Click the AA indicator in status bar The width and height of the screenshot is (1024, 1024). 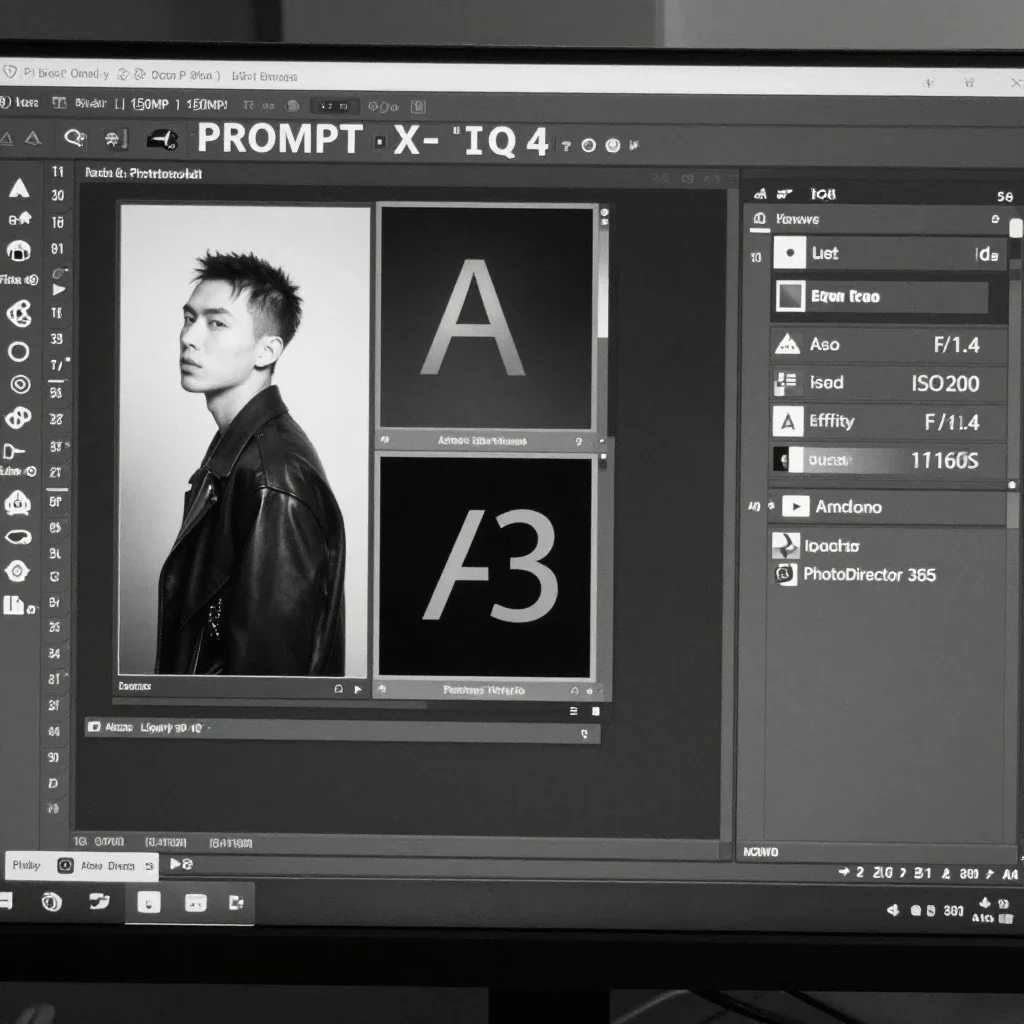coord(1010,874)
